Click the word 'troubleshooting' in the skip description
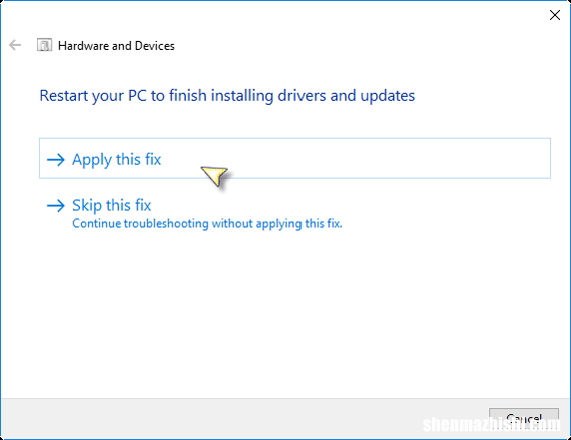Screen dimensions: 571x440 (166, 223)
